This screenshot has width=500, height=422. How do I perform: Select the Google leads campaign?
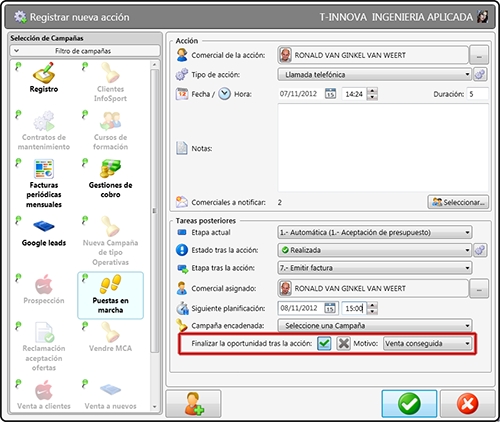point(44,232)
